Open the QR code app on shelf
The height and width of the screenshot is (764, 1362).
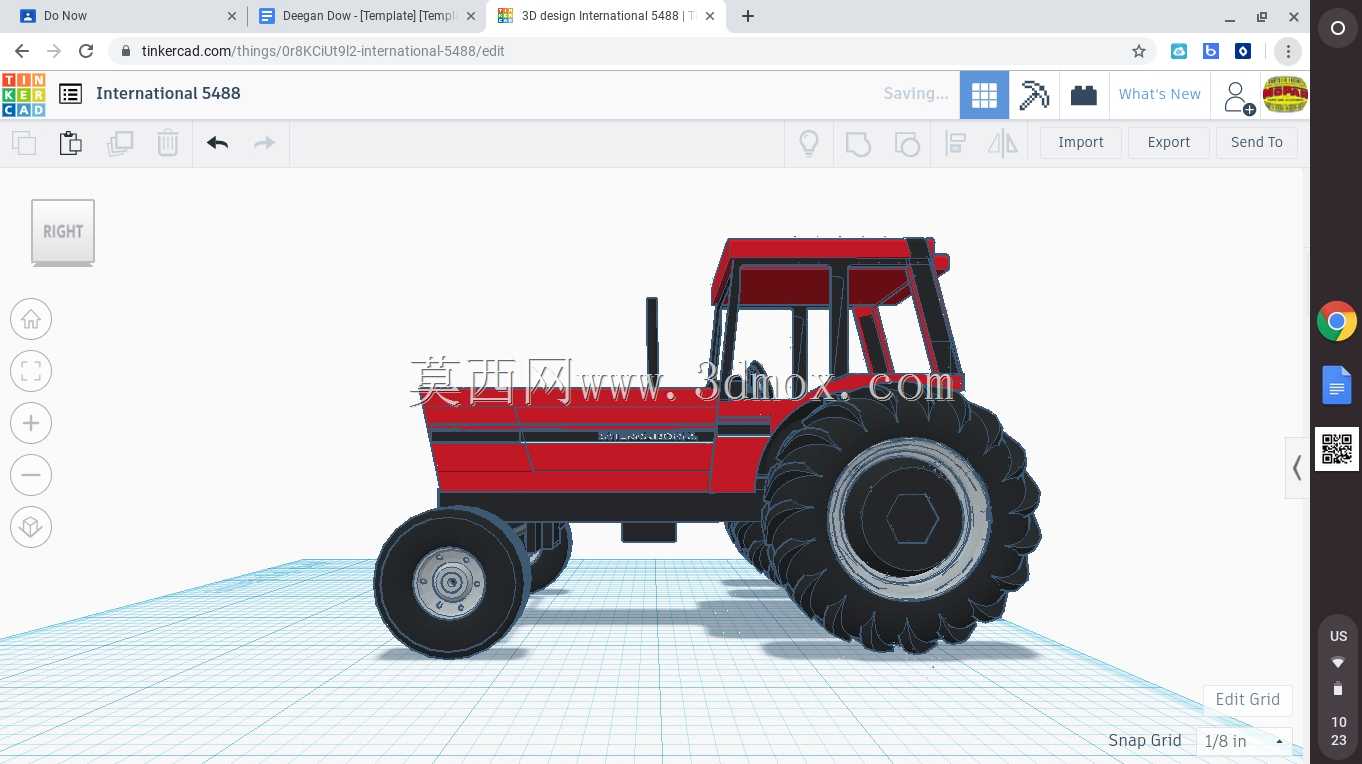pos(1337,449)
